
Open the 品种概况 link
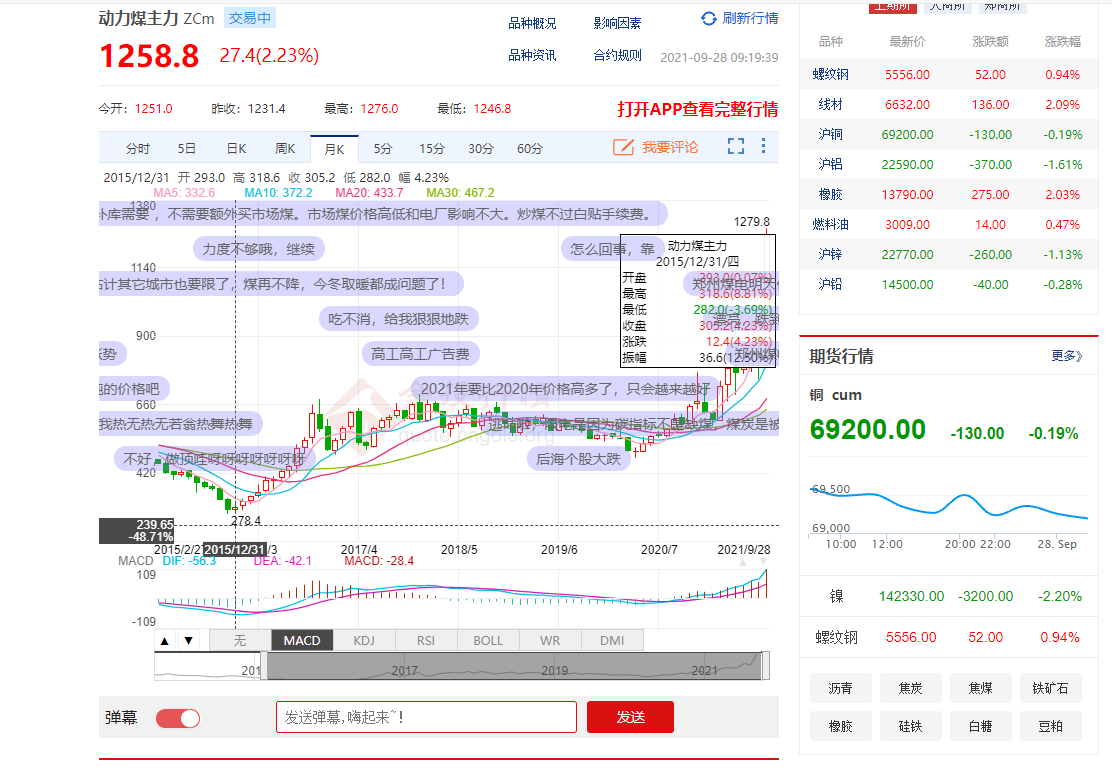pos(532,23)
